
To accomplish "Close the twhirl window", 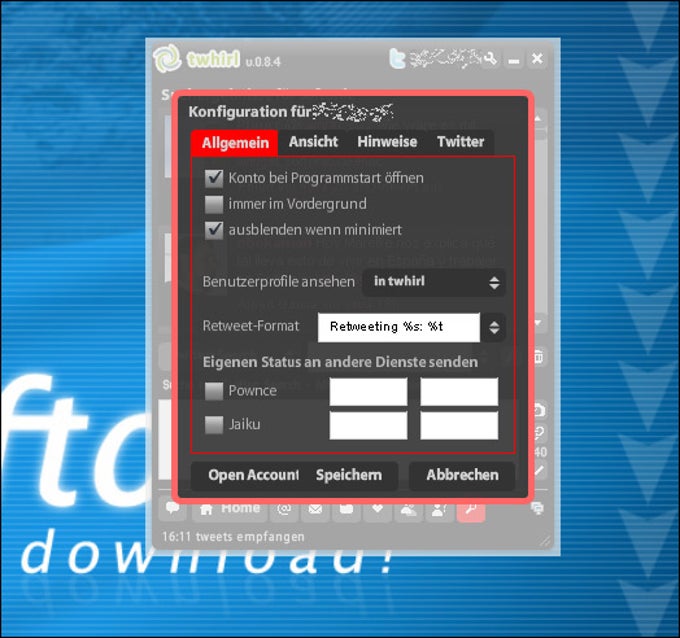I will click(x=537, y=59).
